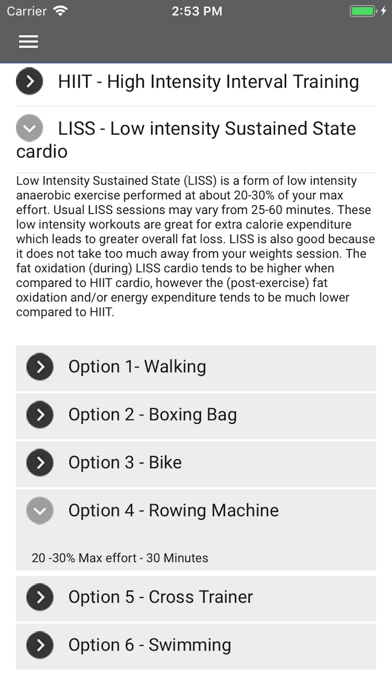Screen dimensions: 392x696
Task: Select Option 6 - Swimming label
Action: coord(150,645)
